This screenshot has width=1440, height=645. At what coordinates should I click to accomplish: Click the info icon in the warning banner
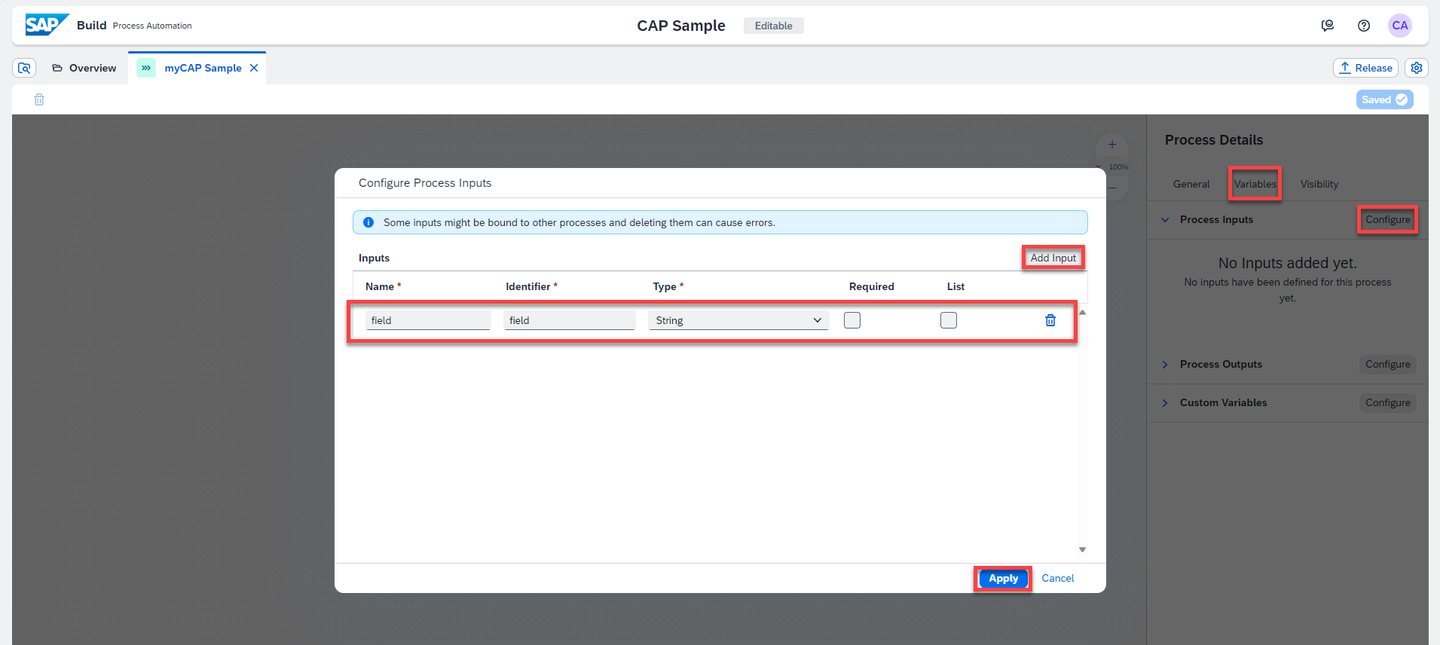[368, 222]
